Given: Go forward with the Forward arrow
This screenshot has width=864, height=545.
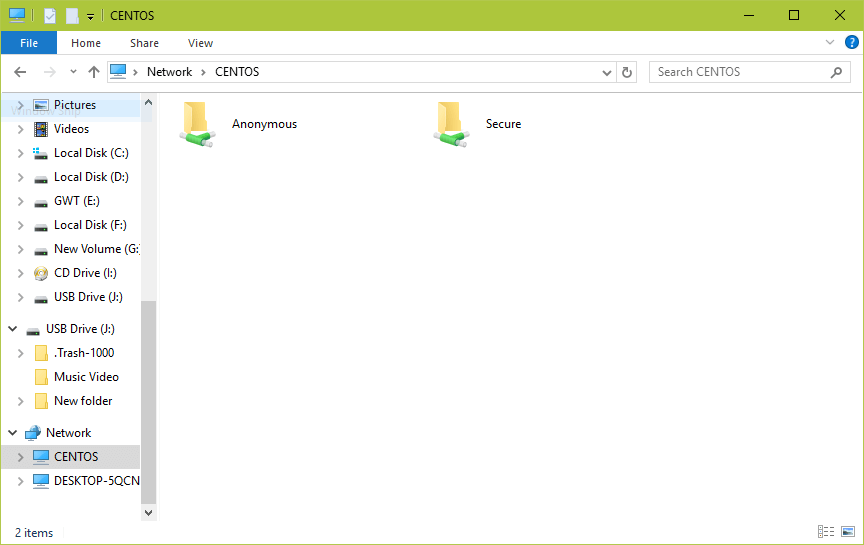Looking at the screenshot, I should [50, 72].
